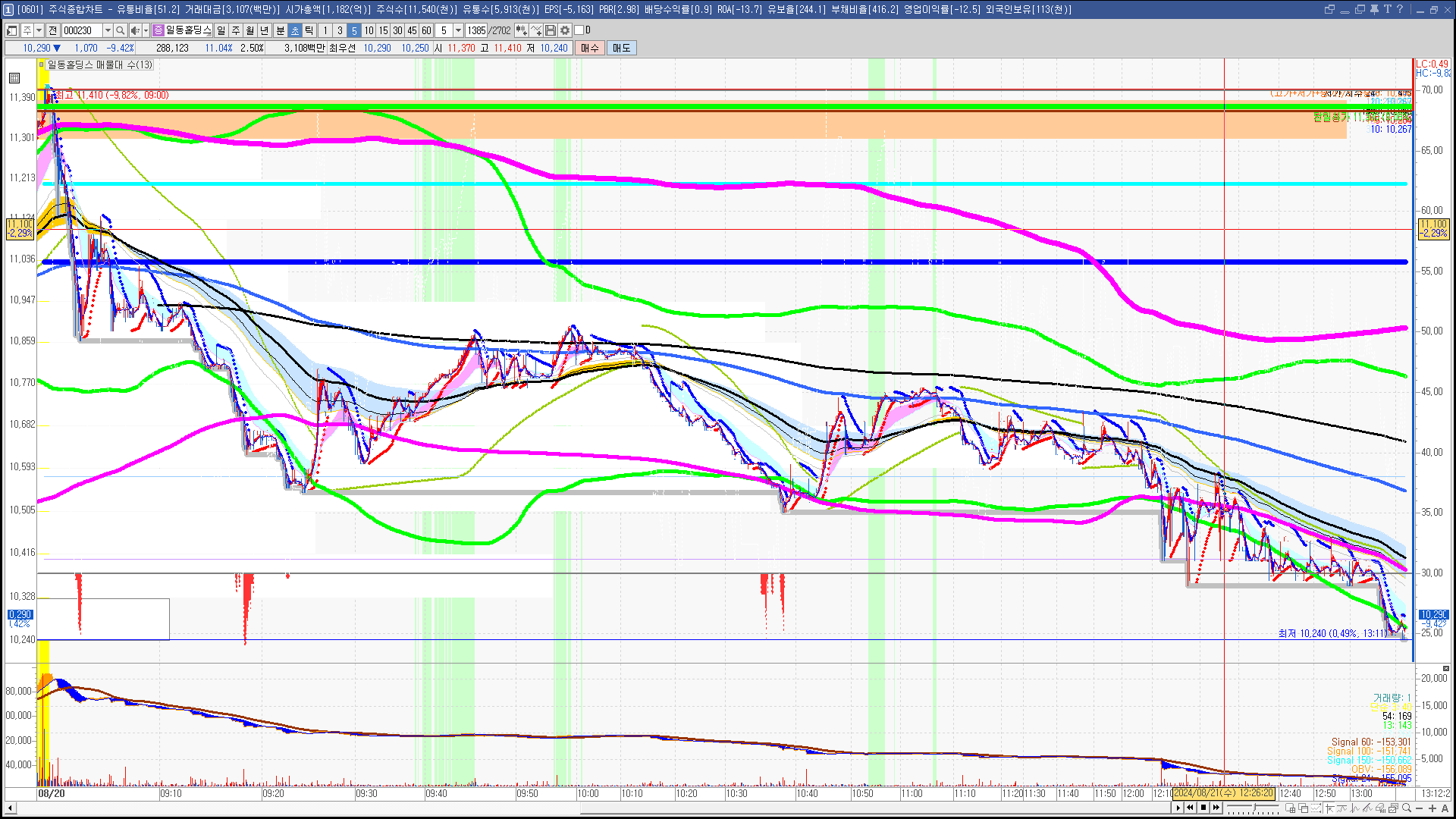This screenshot has width=1456, height=819.
Task: Expand the 주 market type dropdown
Action: coord(39,30)
